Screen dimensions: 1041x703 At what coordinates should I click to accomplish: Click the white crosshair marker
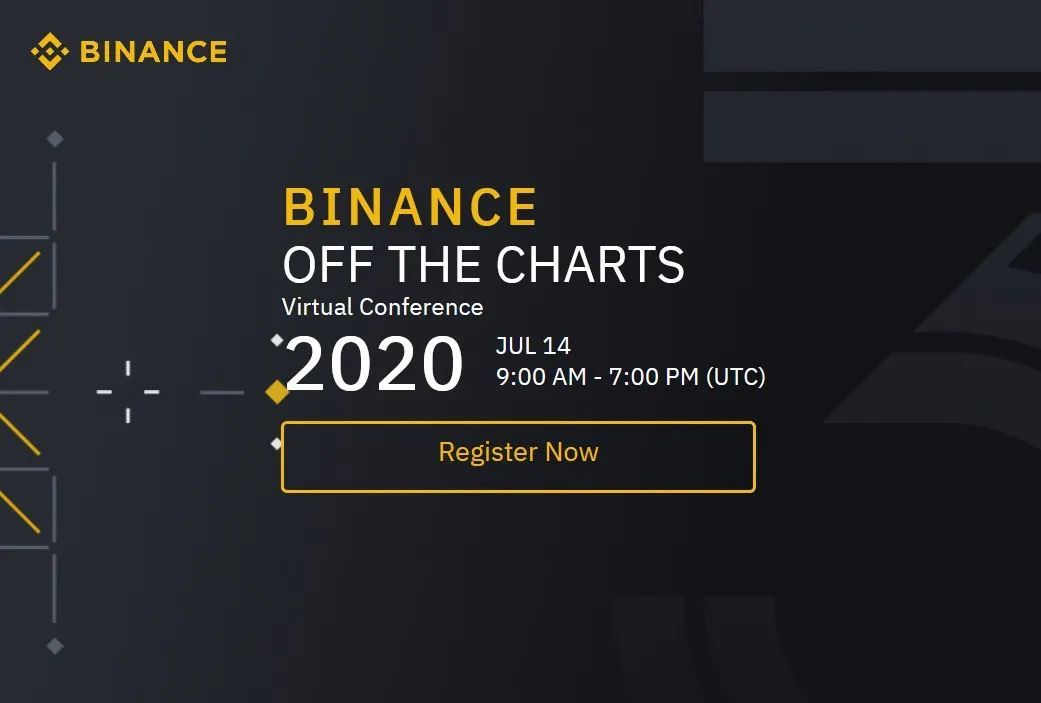point(128,392)
